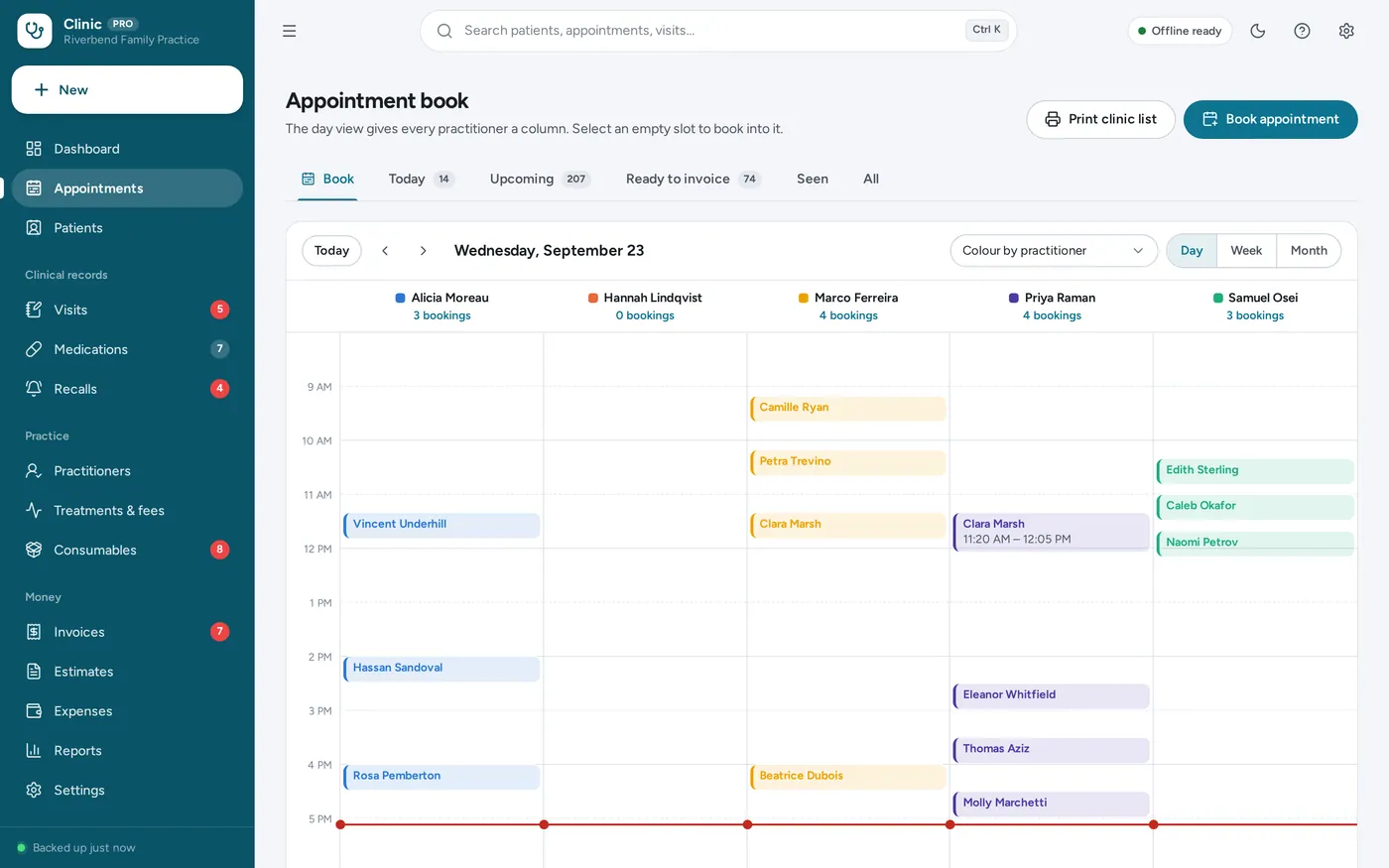The width and height of the screenshot is (1389, 868).
Task: Open the Book tab
Action: pyautogui.click(x=327, y=180)
